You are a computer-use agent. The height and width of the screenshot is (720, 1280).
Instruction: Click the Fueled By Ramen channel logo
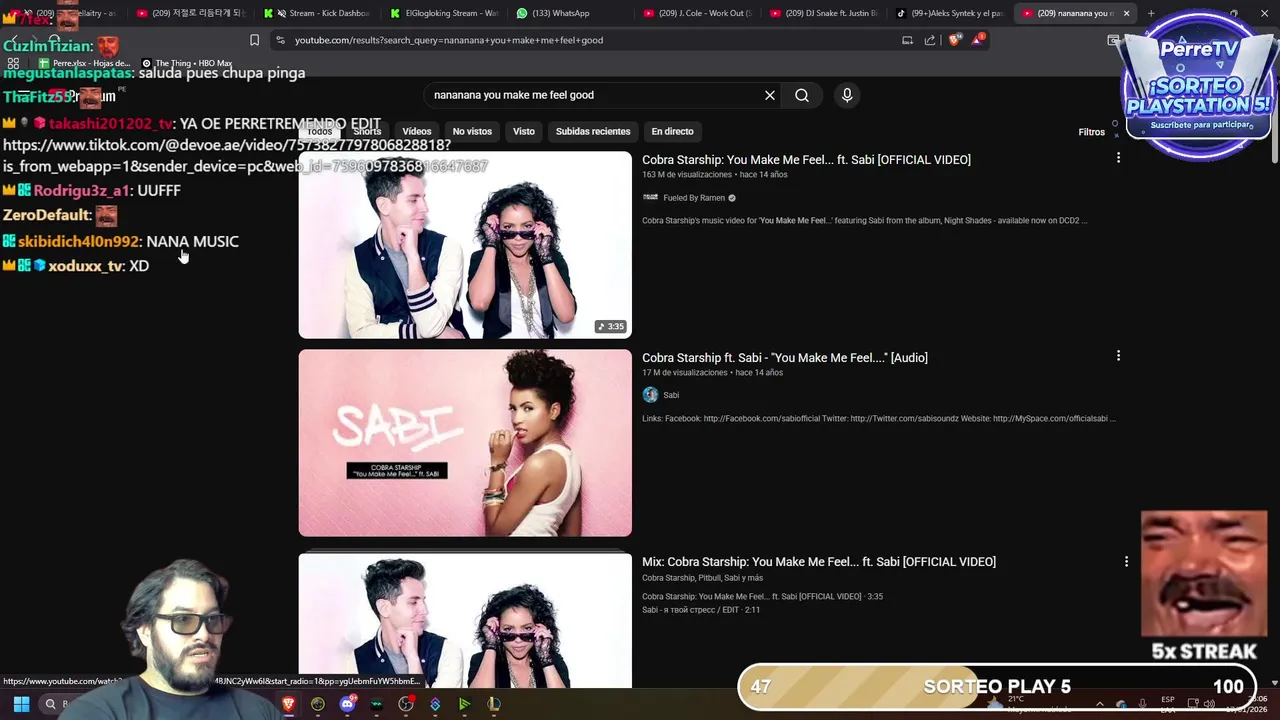[x=650, y=198]
